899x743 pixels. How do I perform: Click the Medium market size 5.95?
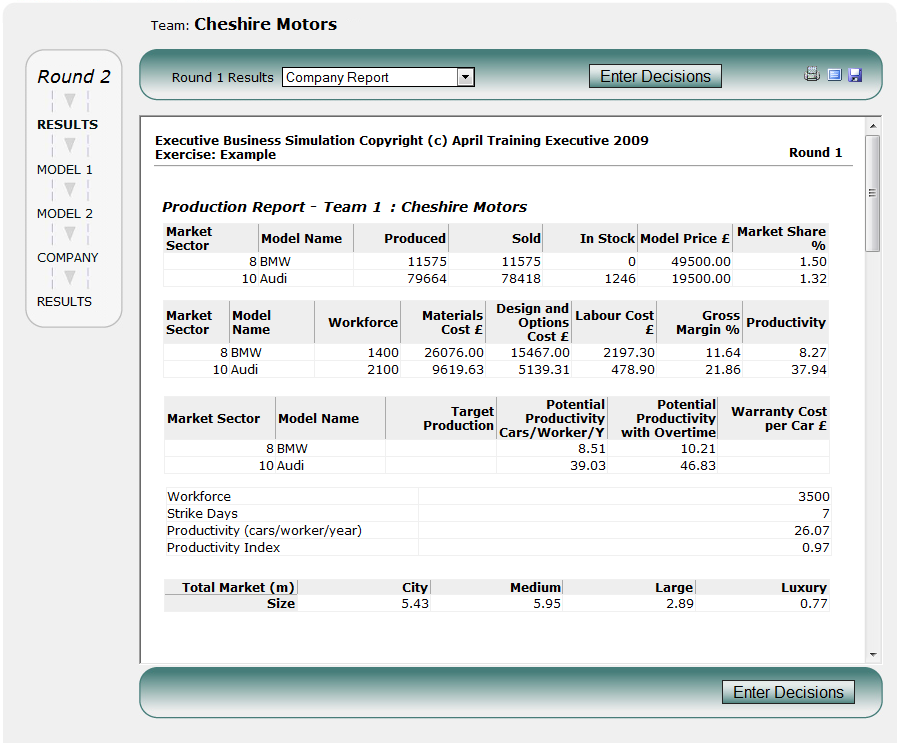pos(547,604)
